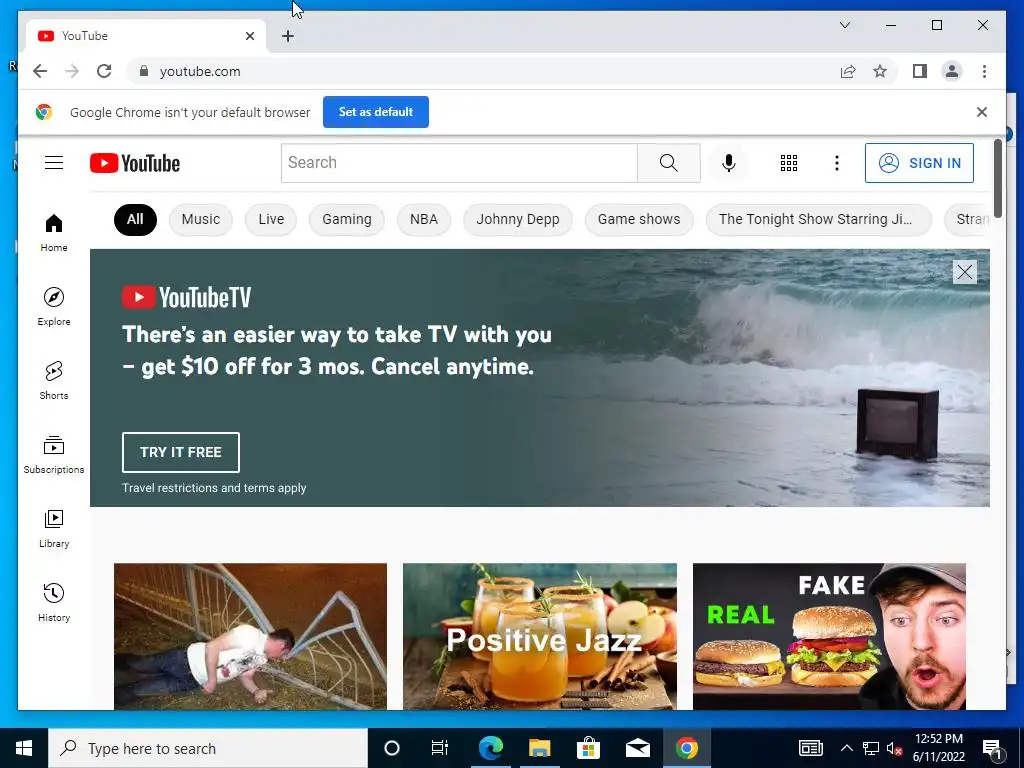Screen dimensions: 1024x768
Task: View site information via the lock icon
Action: (x=144, y=71)
